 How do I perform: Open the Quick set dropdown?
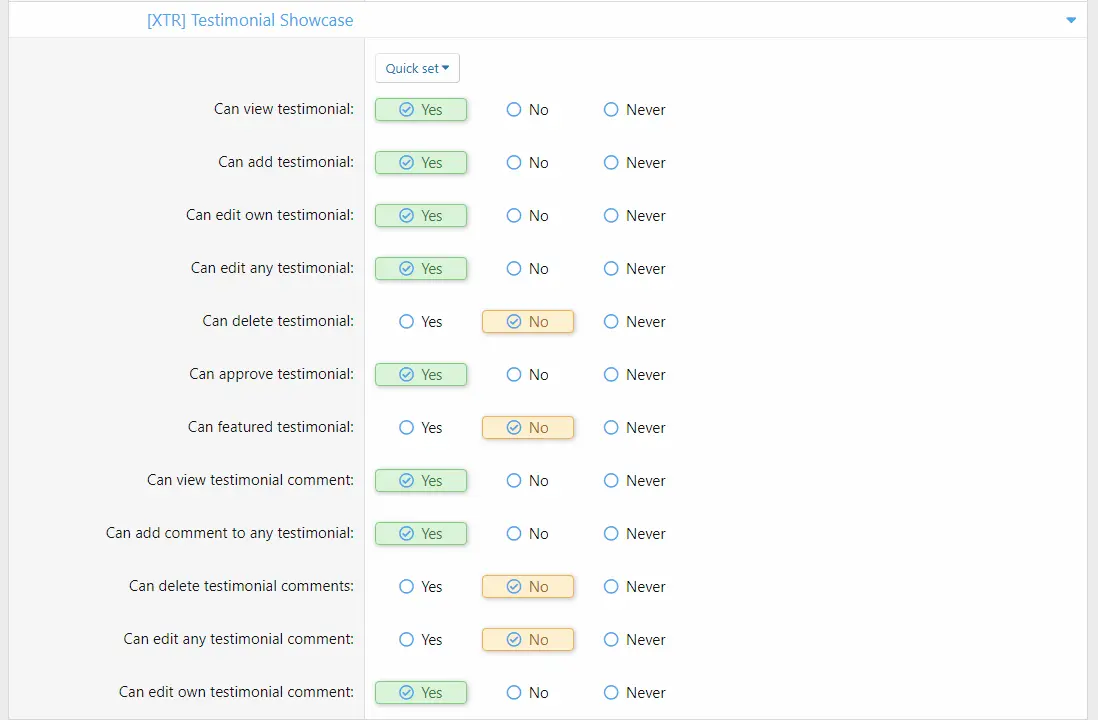point(417,68)
